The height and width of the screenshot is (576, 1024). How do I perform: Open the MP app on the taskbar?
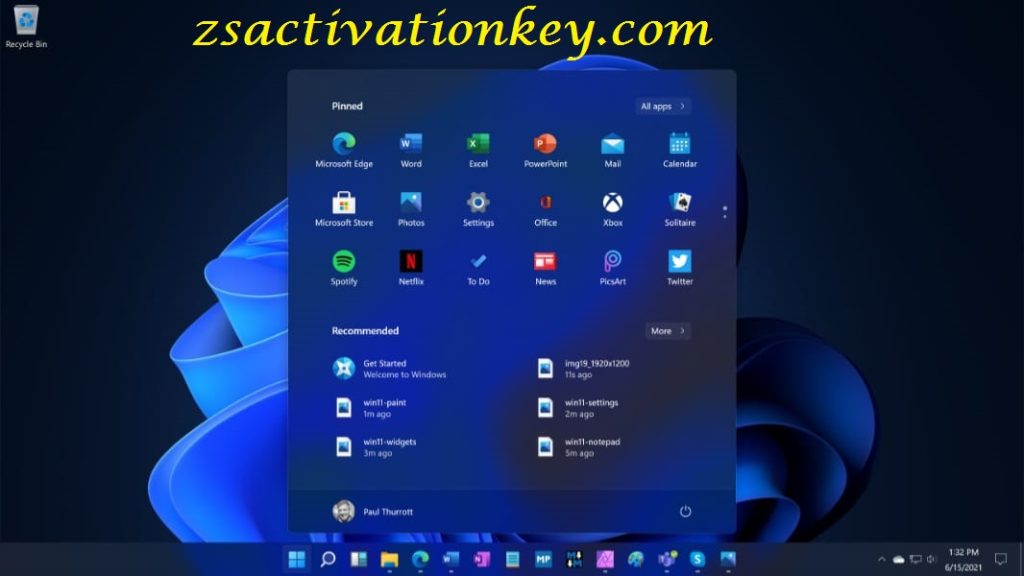(543, 559)
